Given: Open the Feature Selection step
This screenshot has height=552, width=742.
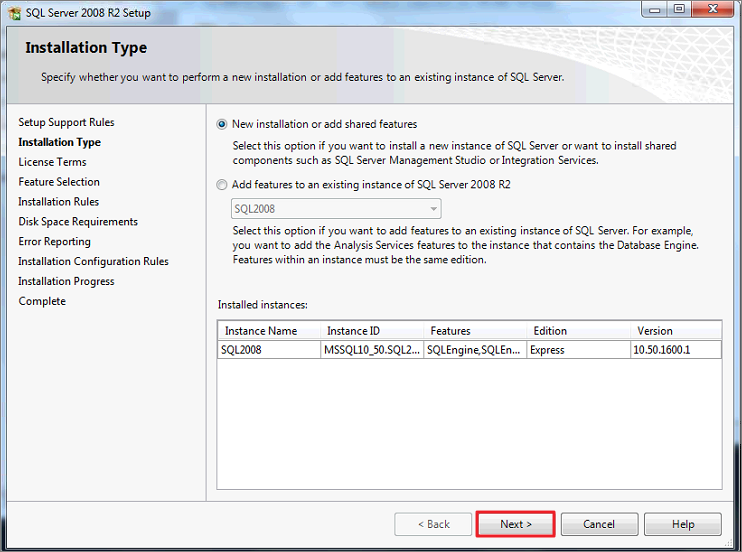Looking at the screenshot, I should coord(59,182).
